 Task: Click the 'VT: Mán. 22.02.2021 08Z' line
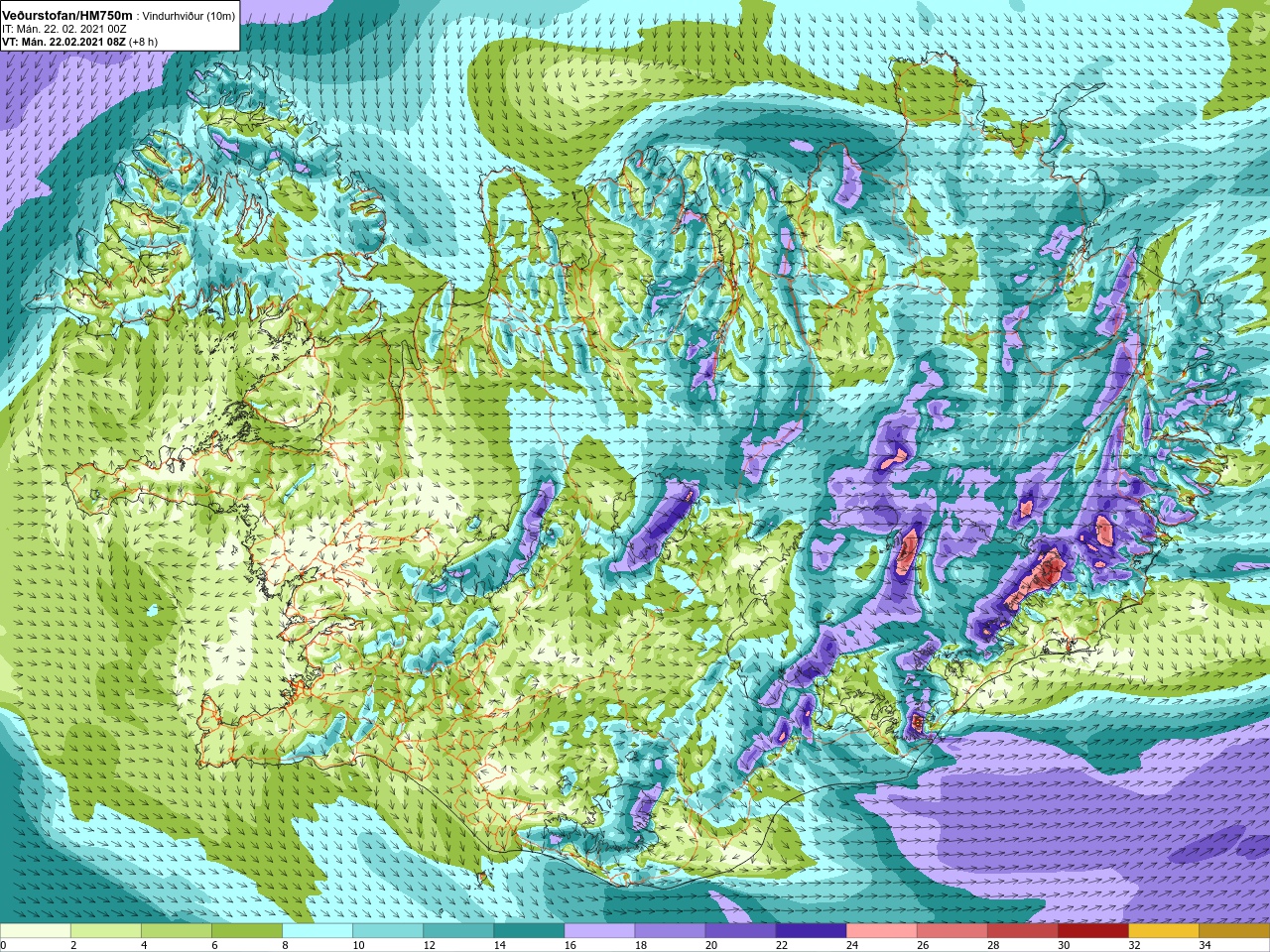click(63, 42)
